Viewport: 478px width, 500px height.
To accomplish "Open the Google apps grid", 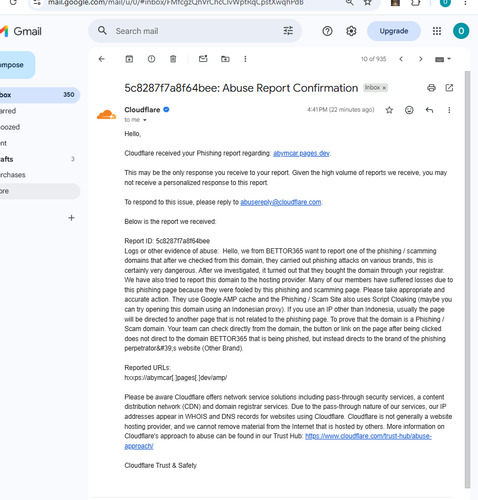I will coord(437,31).
